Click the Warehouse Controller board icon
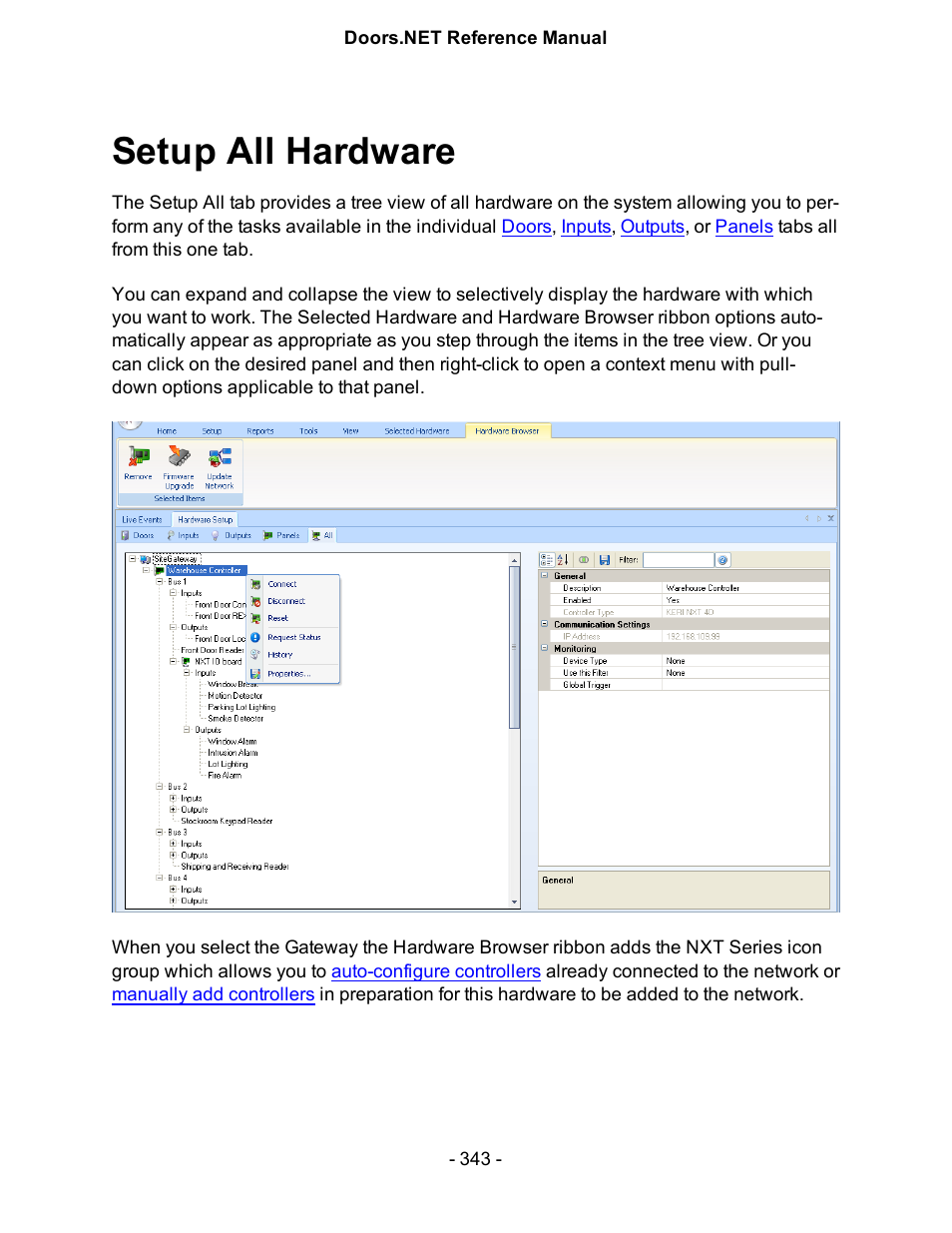This screenshot has height=1233, width=952. [160, 571]
